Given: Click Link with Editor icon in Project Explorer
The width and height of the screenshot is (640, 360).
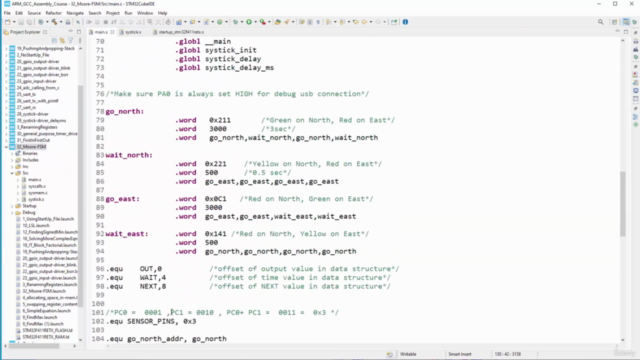Looking at the screenshot, I should point(62,40).
